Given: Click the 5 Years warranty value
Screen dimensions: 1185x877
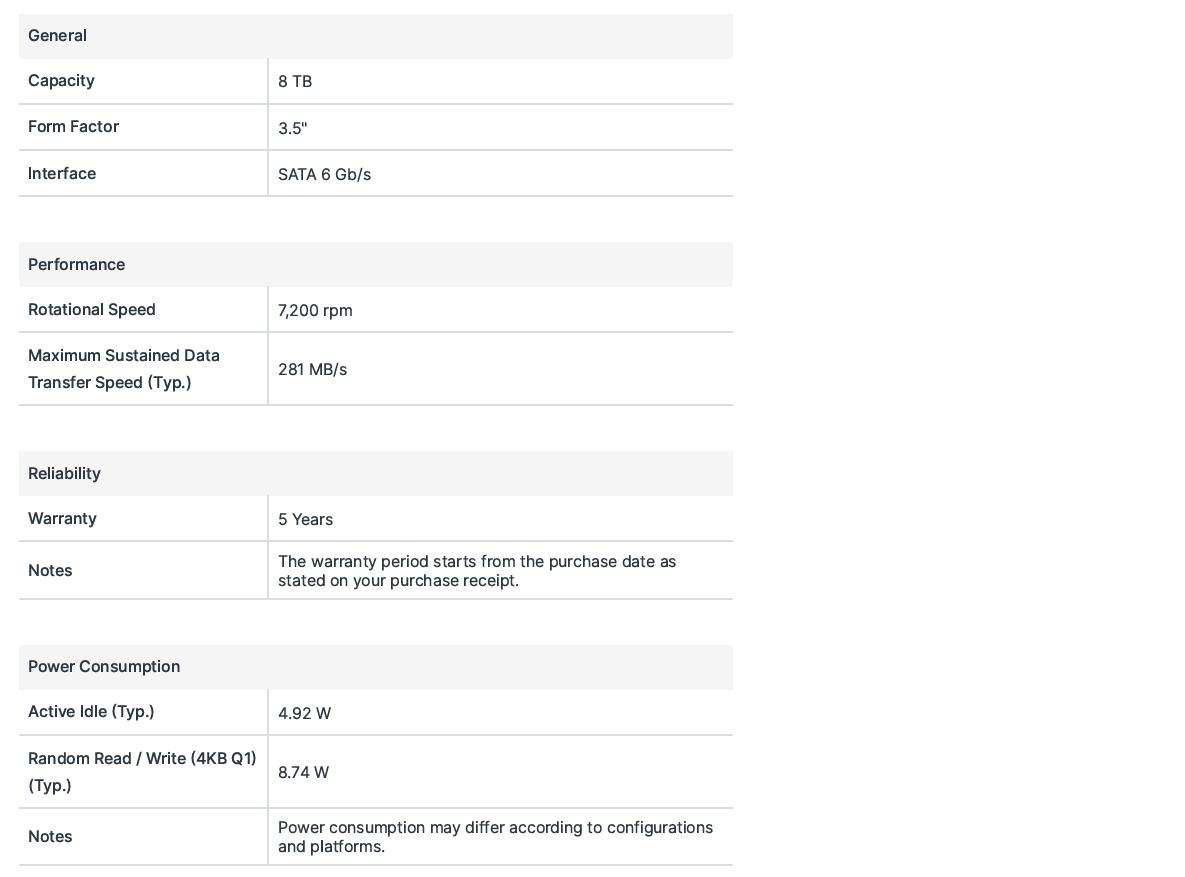Looking at the screenshot, I should 305,519.
